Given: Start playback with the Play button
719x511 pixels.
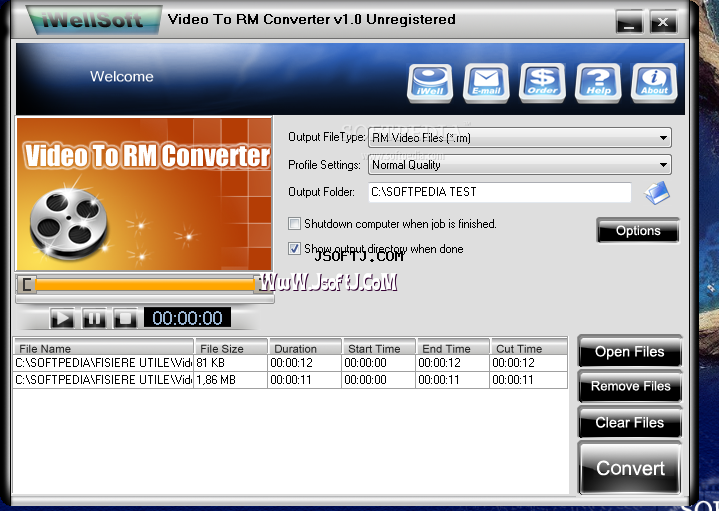Looking at the screenshot, I should tap(62, 318).
